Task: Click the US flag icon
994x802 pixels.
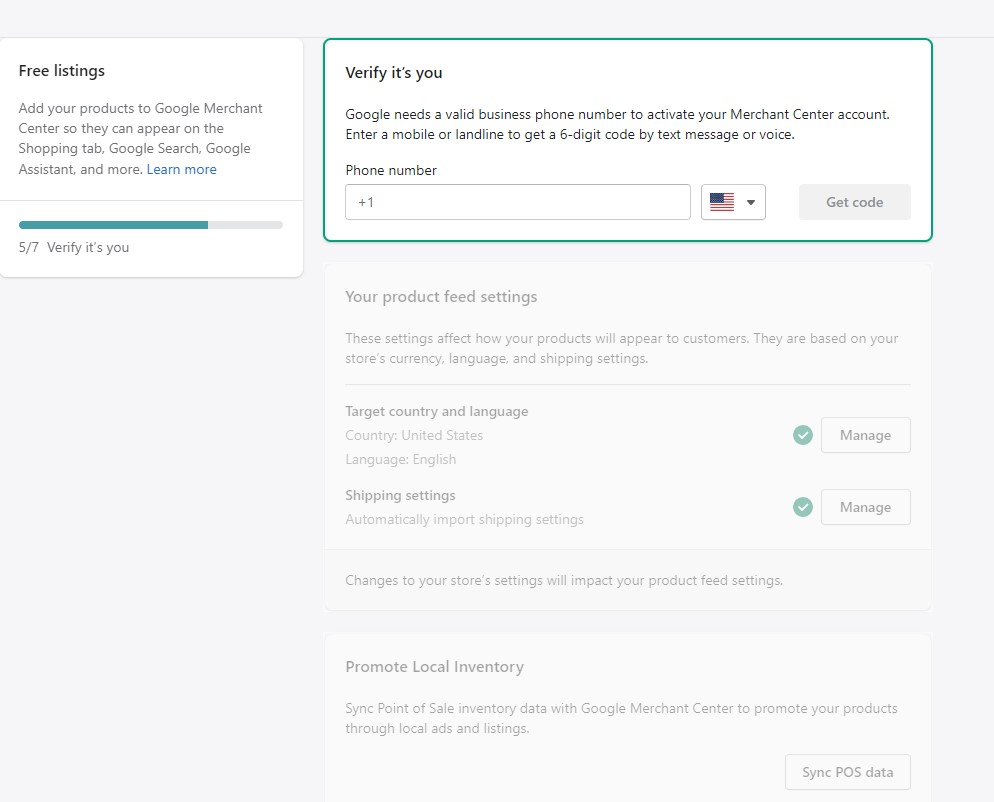Action: 721,202
